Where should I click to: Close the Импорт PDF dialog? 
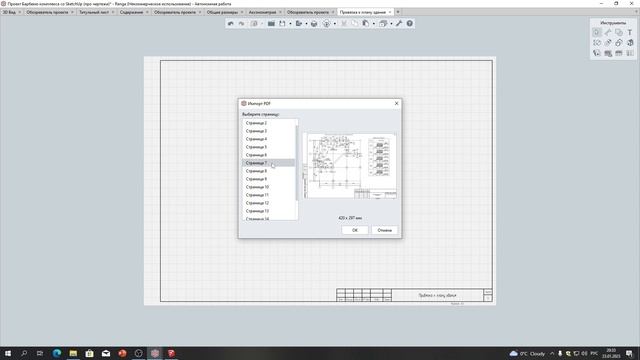[396, 104]
